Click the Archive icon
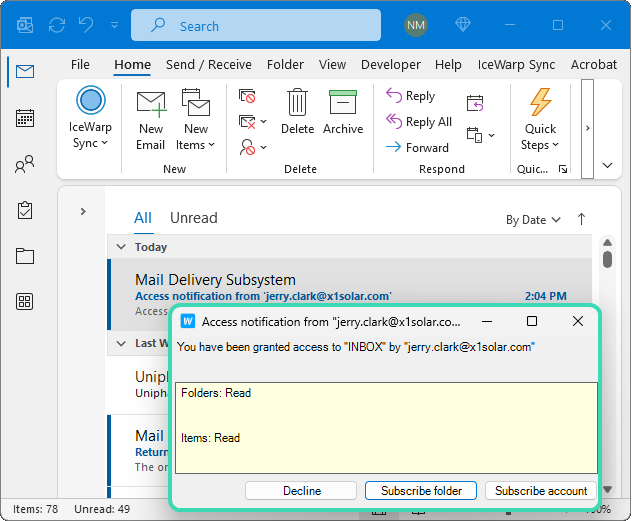This screenshot has width=632, height=521. click(x=343, y=111)
